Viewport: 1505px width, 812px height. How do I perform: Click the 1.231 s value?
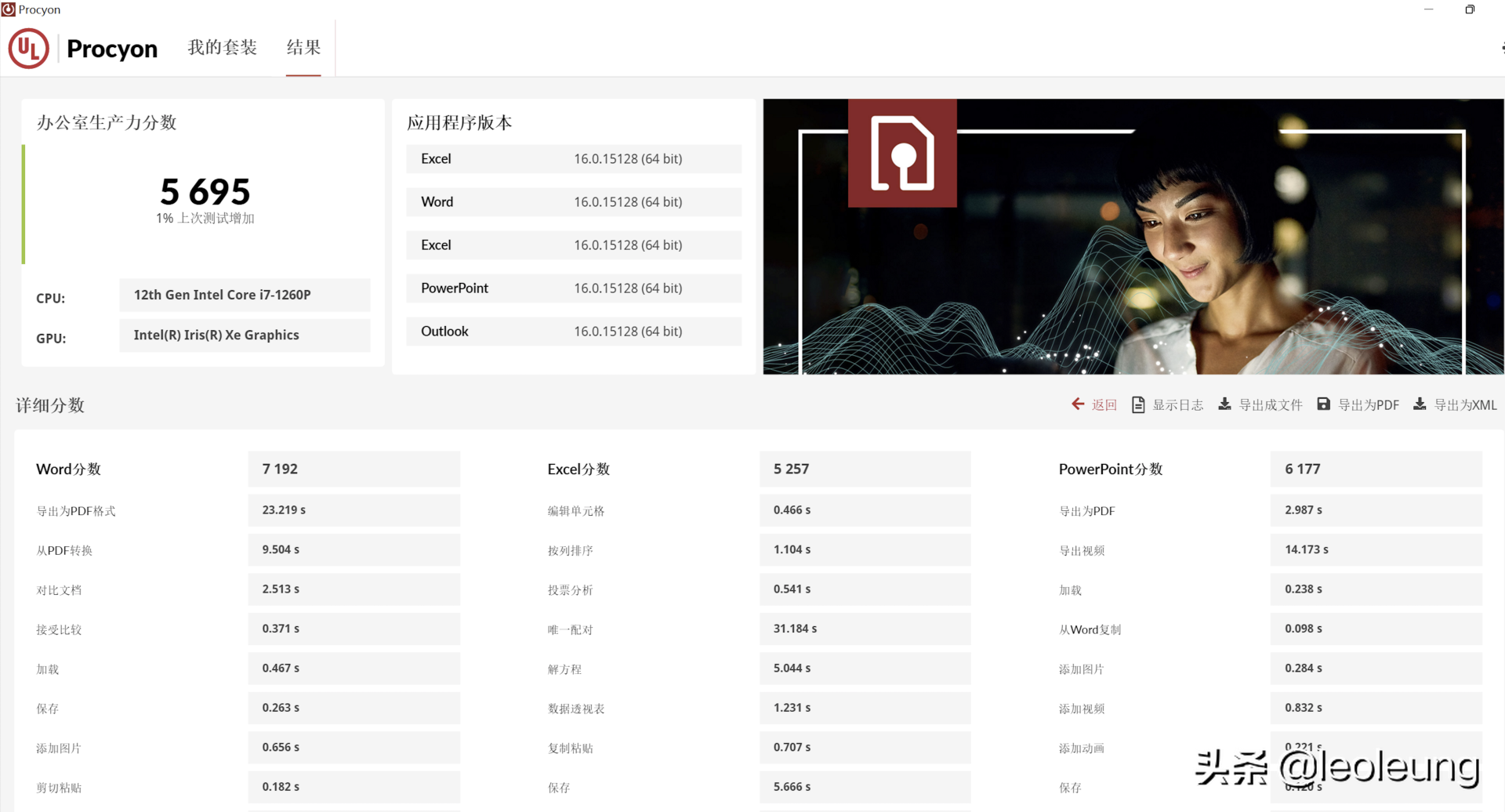point(865,708)
